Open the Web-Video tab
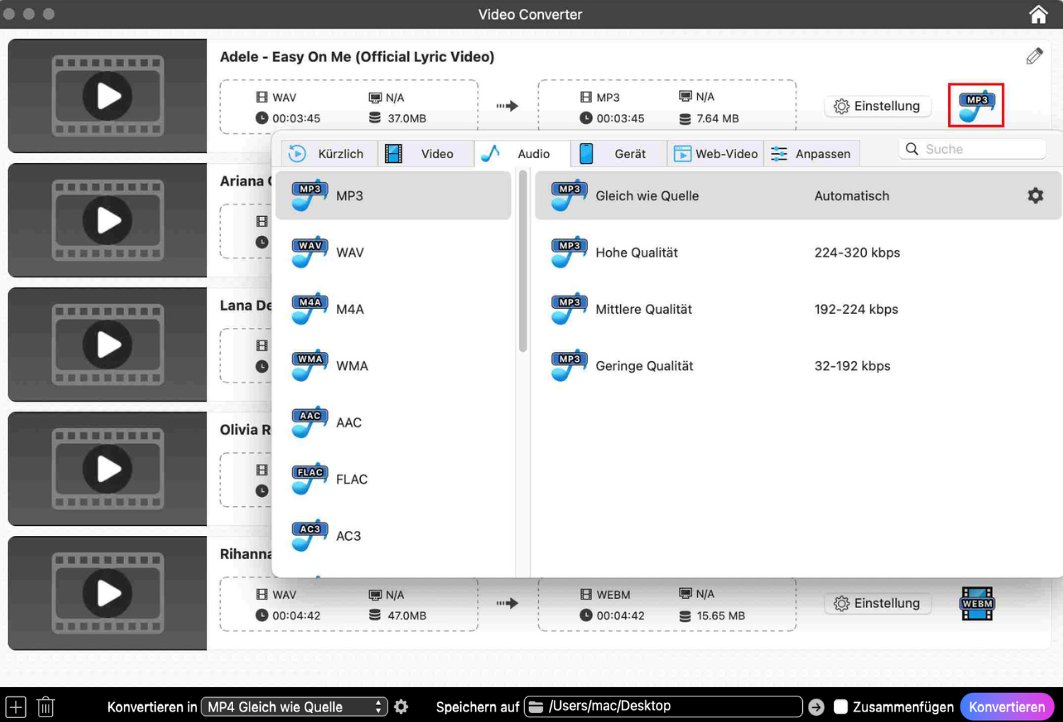Viewport: 1063px width, 722px height. pos(715,153)
